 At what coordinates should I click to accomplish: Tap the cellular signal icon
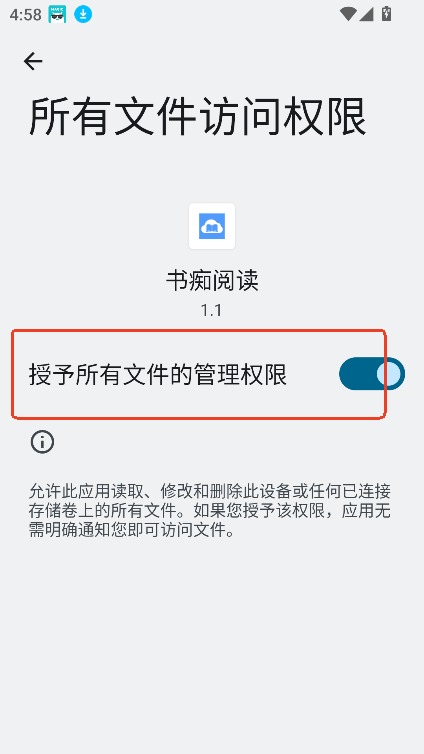tap(366, 14)
